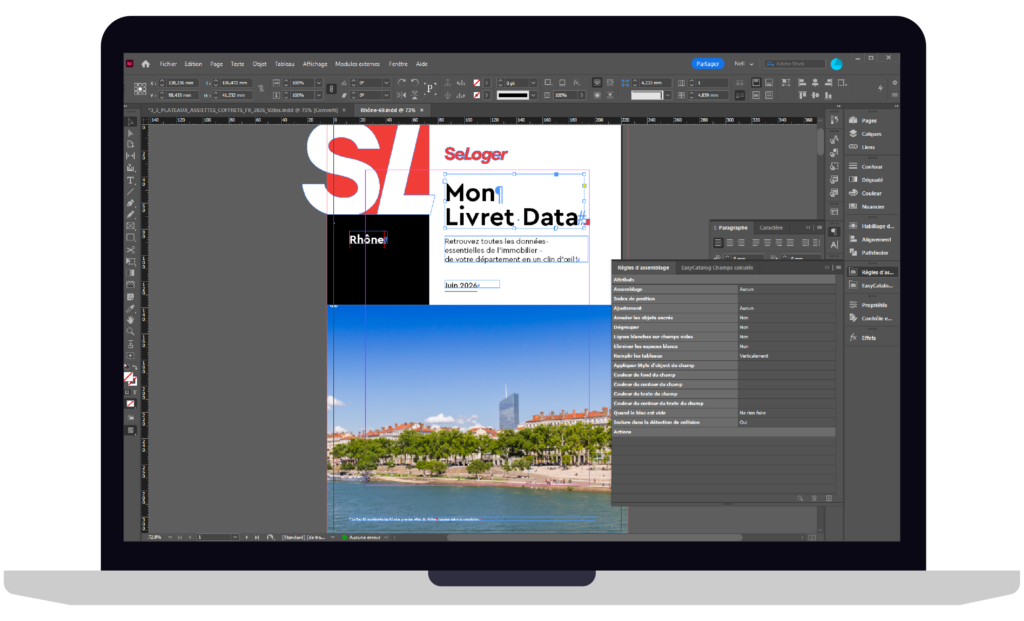Switch to Caractère panel tab
The image size is (1024, 621).
point(771,227)
